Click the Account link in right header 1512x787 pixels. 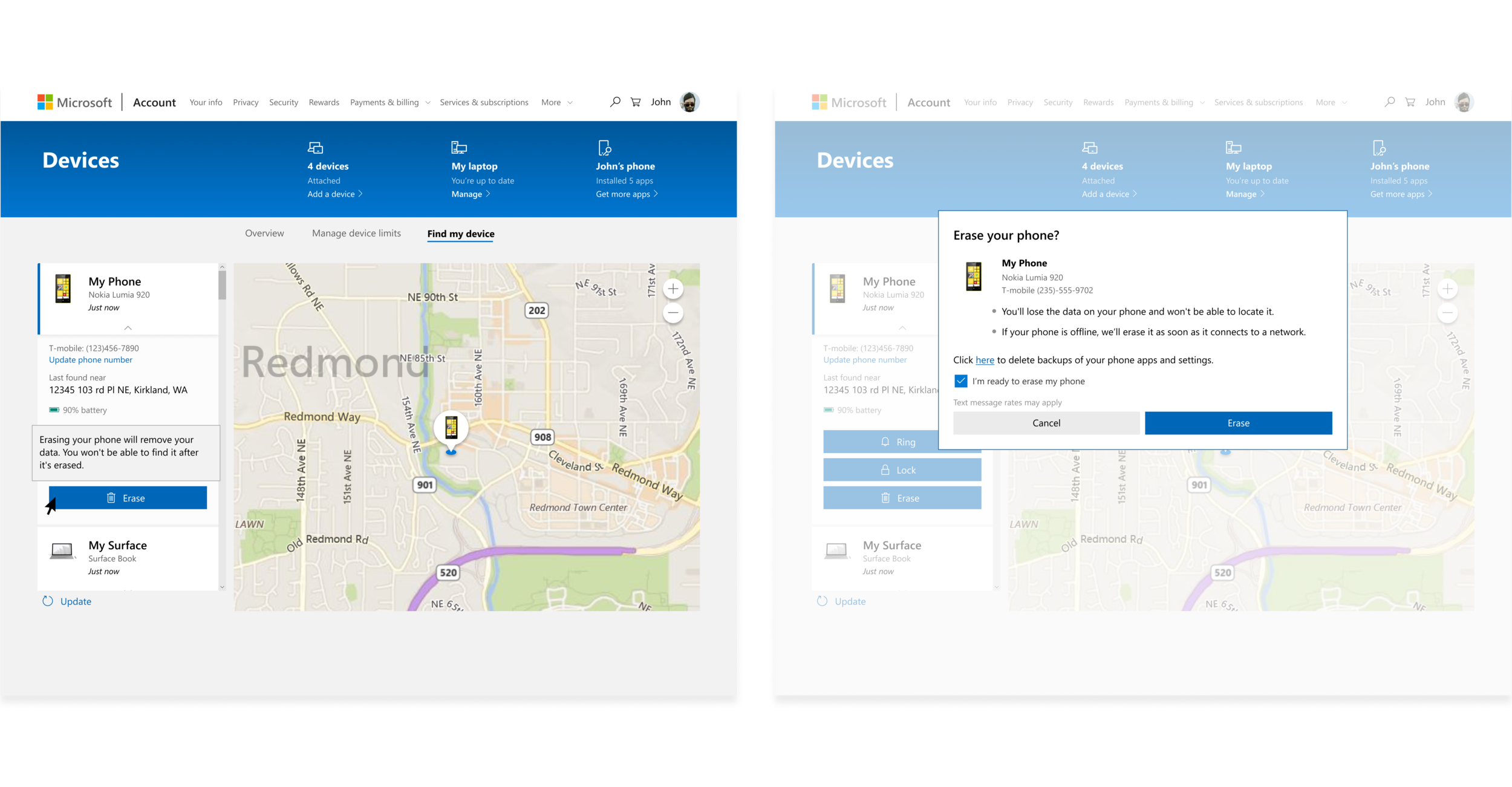coord(929,102)
